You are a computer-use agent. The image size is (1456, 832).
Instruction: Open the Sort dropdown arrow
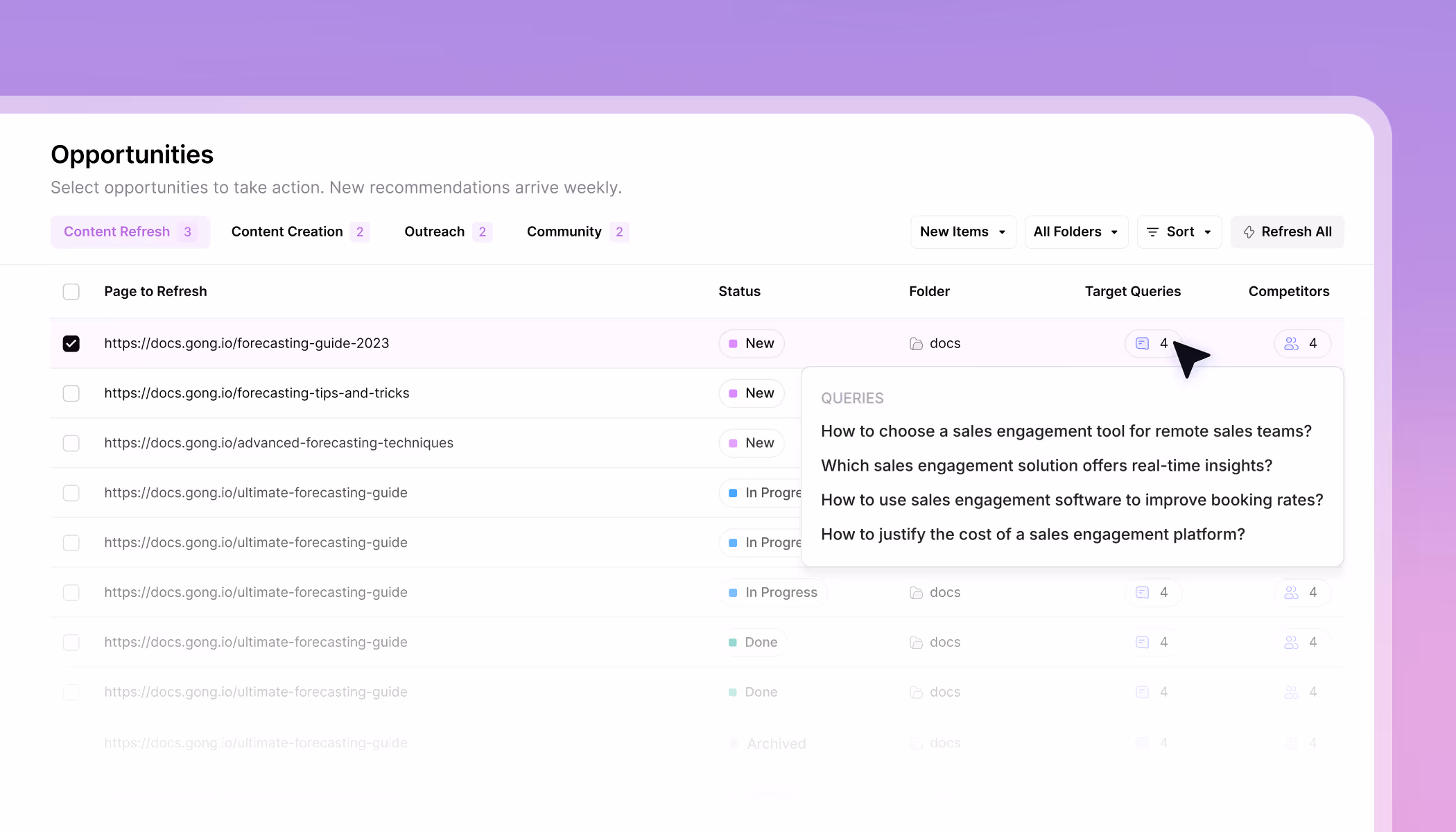[1208, 232]
